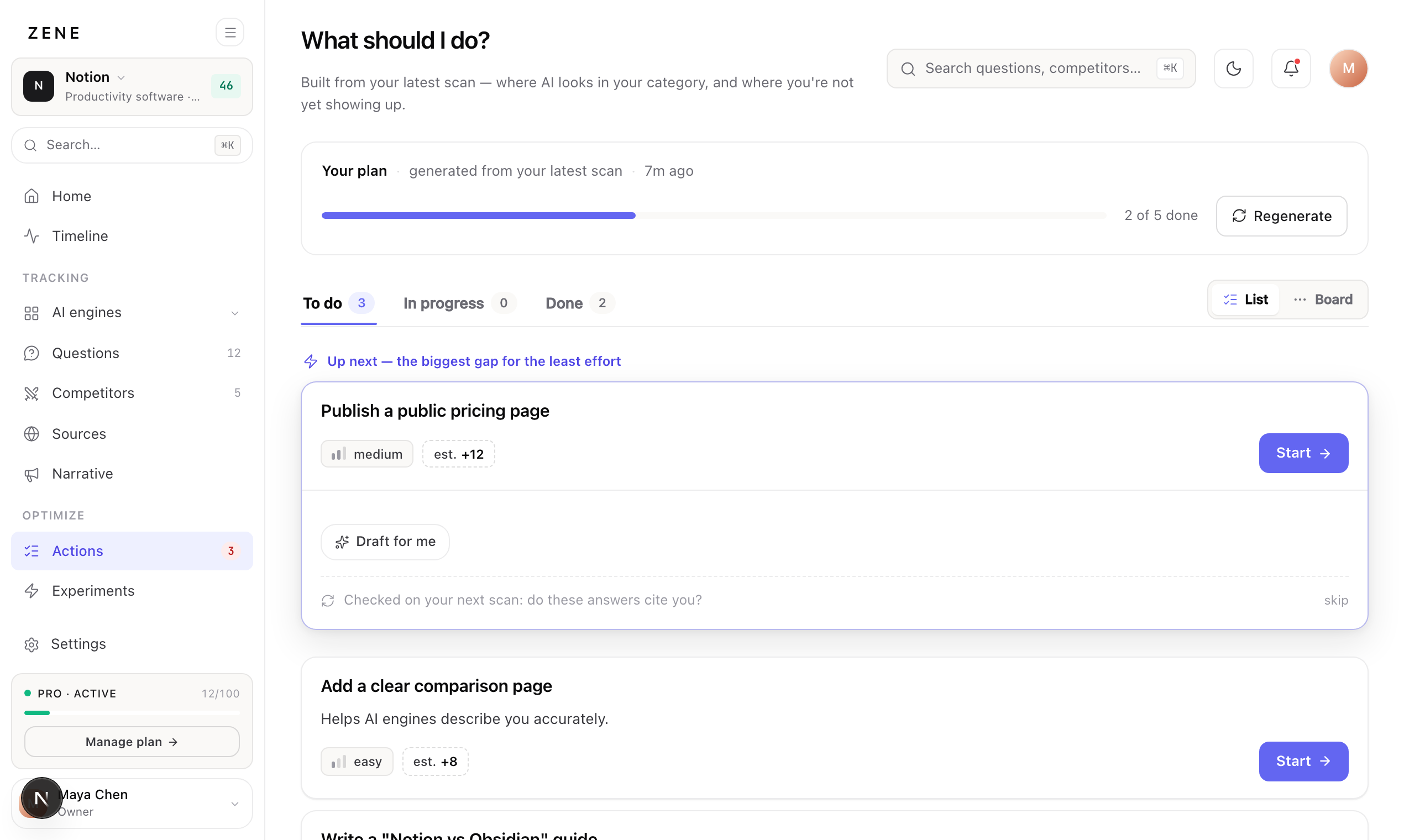
Task: Click the sidebar search magnifier icon
Action: pyautogui.click(x=30, y=145)
